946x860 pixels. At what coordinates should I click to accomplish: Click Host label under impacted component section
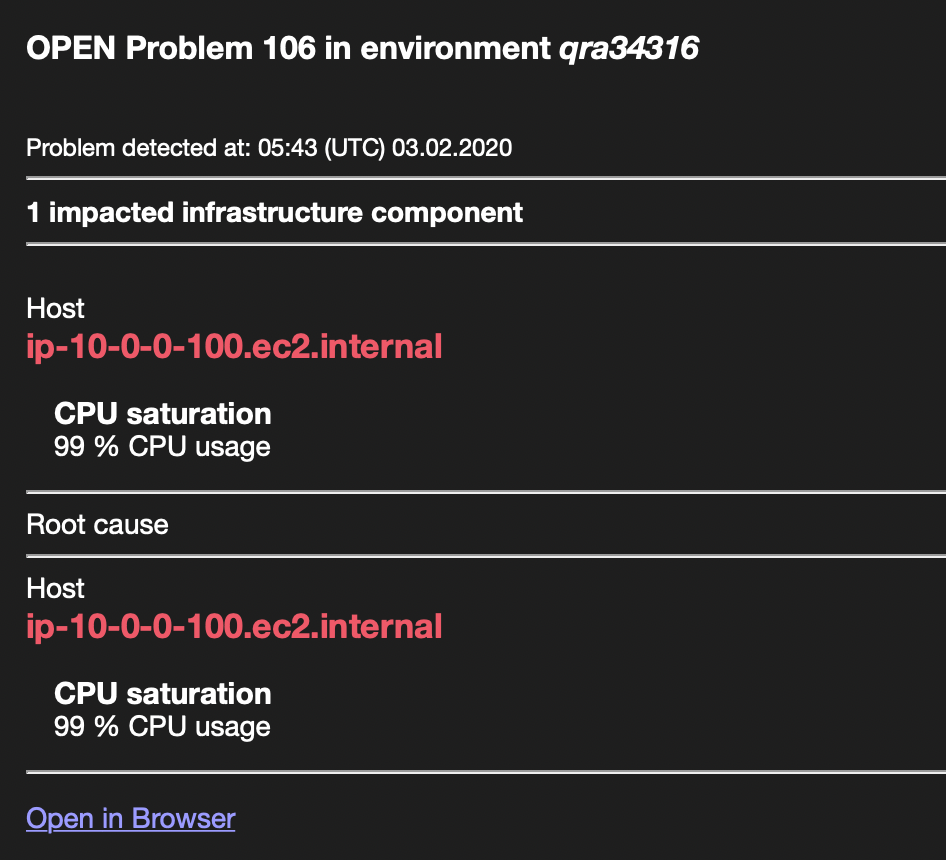coord(56,308)
